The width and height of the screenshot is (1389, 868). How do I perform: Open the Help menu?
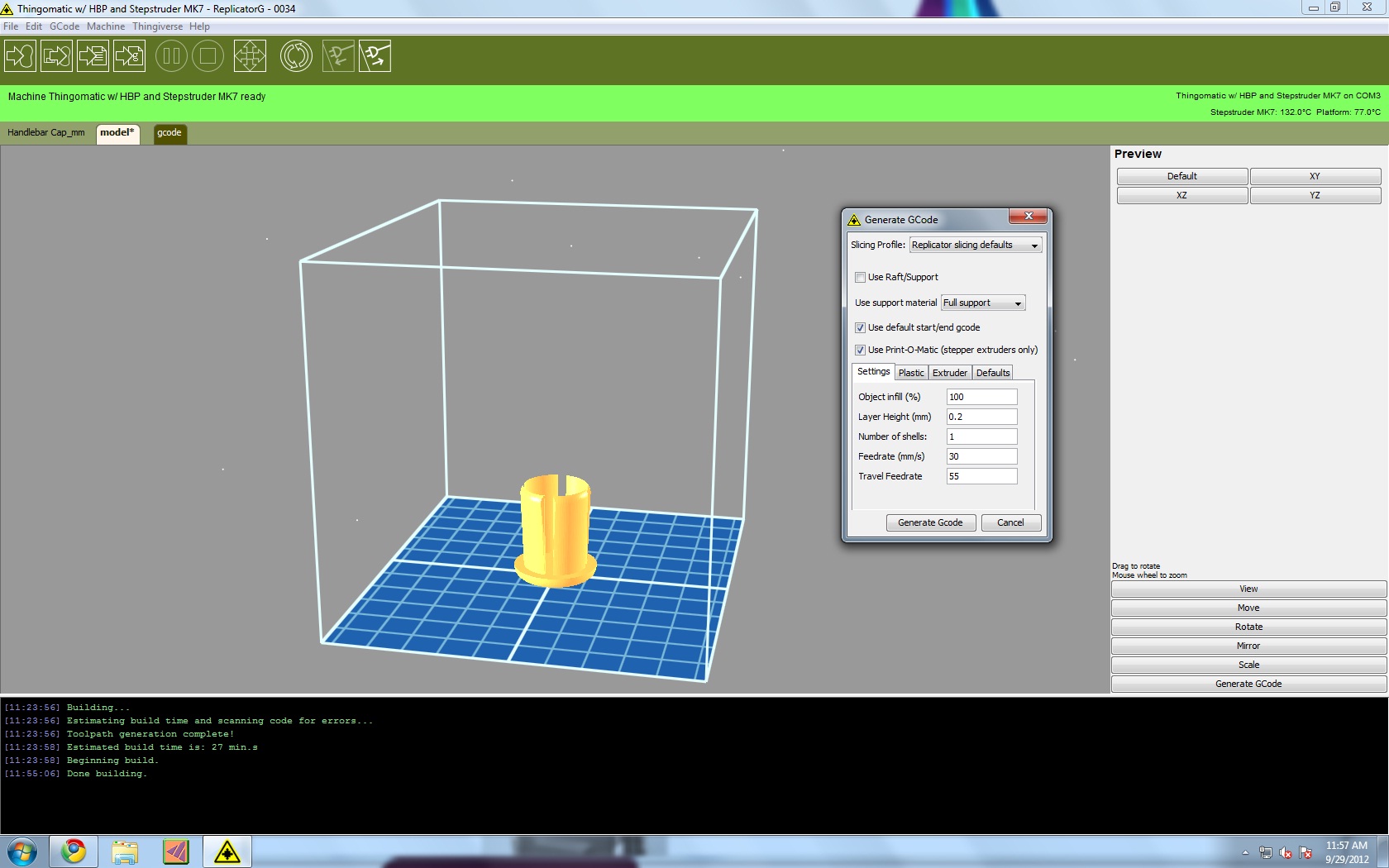199,26
